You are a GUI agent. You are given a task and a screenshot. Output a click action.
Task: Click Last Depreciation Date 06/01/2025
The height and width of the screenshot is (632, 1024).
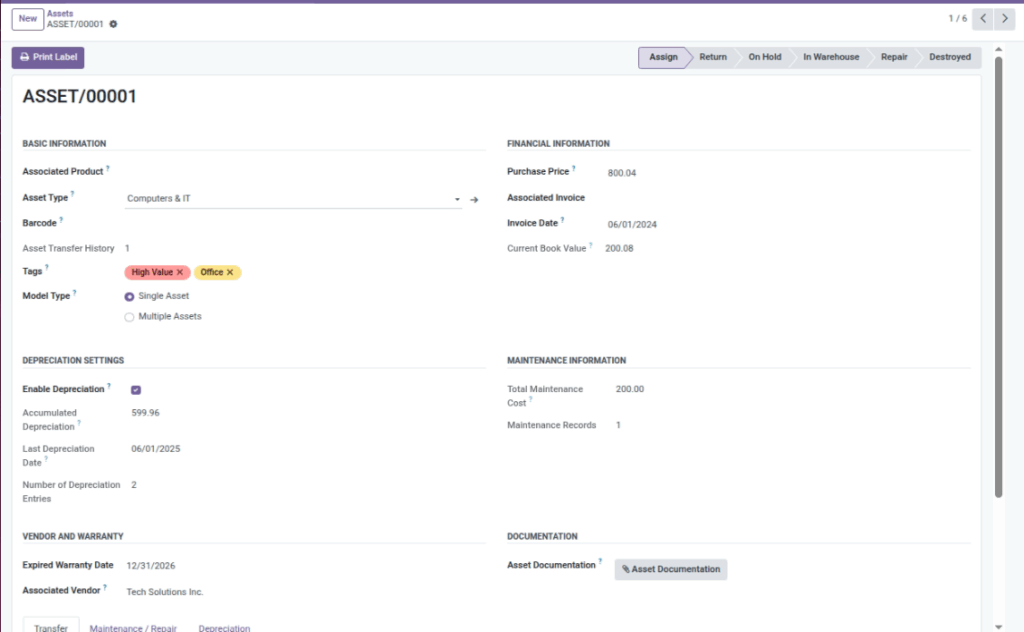[155, 449]
